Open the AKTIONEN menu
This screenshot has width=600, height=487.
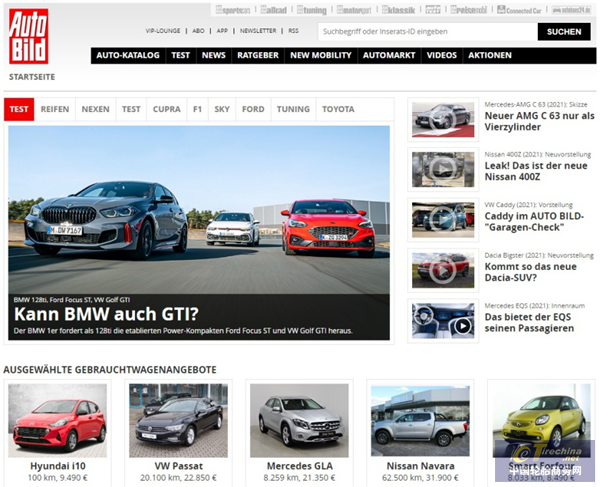coord(490,55)
